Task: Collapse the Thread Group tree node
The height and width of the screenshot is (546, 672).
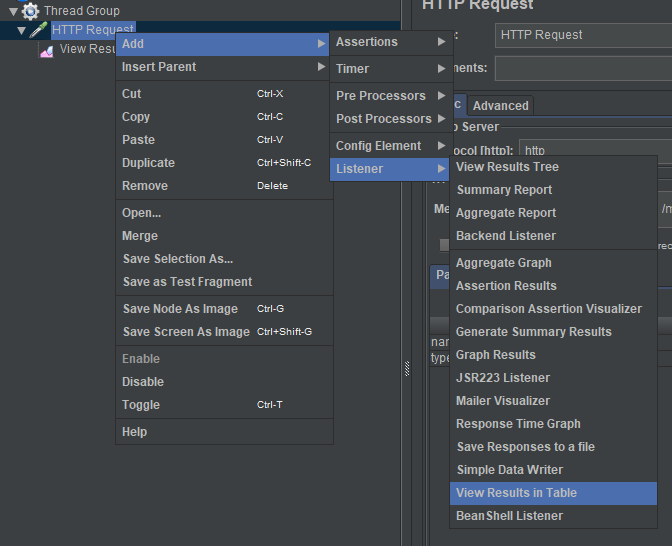Action: [x=13, y=11]
